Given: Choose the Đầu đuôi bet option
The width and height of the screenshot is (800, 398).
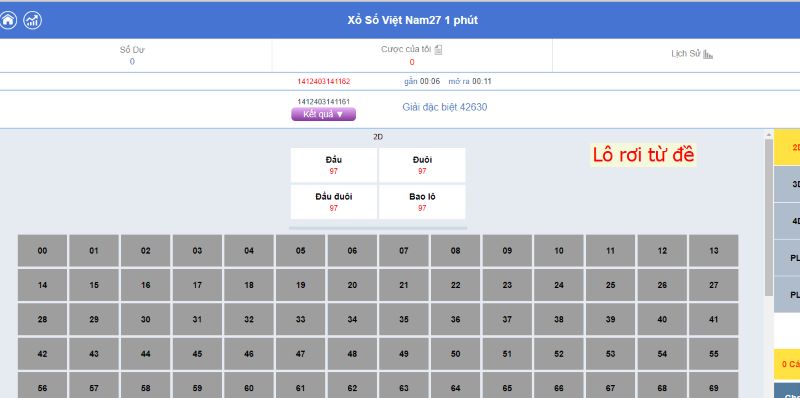Looking at the screenshot, I should [x=334, y=202].
